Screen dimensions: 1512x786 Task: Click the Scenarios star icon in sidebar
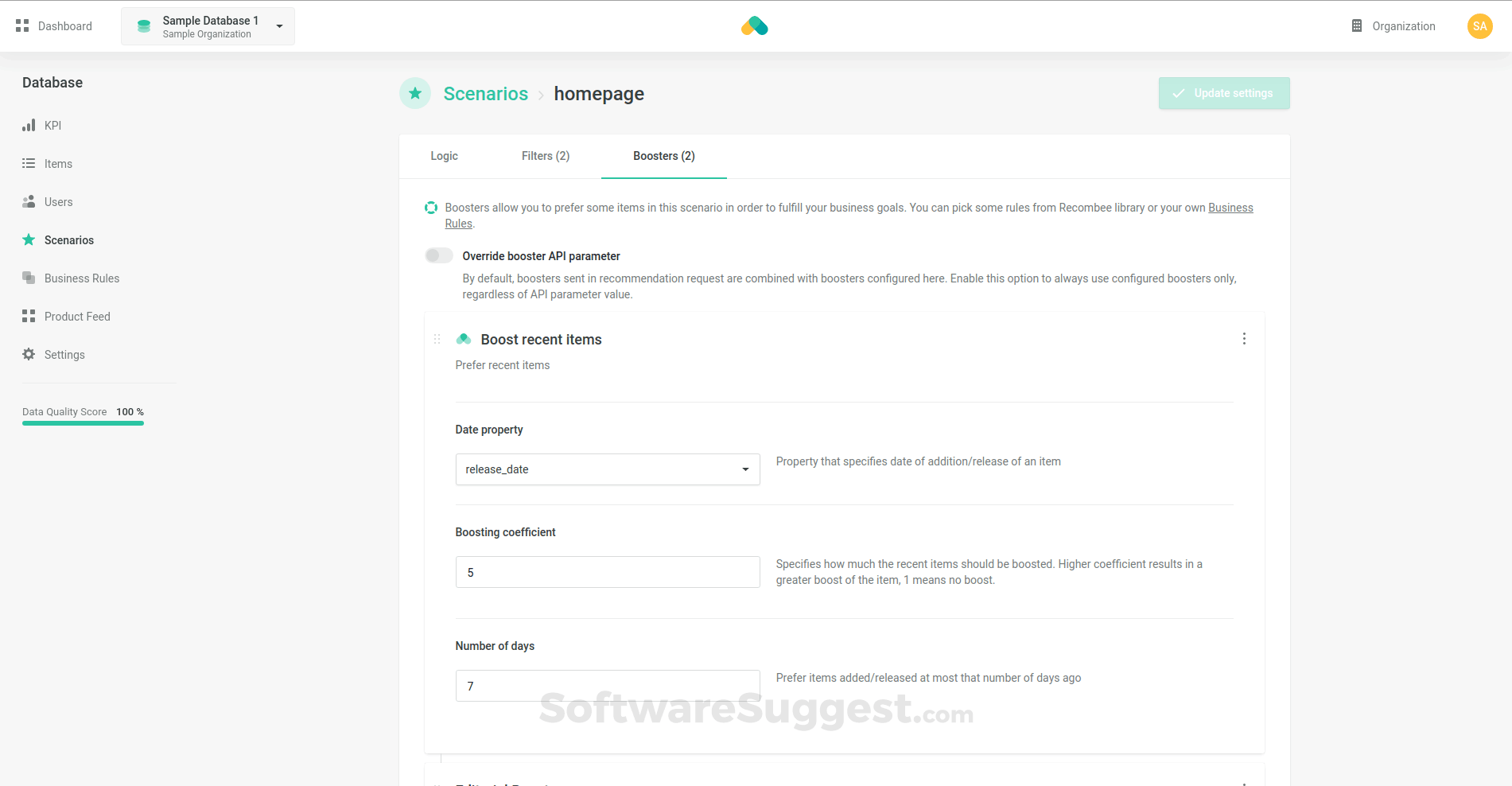[x=29, y=240]
